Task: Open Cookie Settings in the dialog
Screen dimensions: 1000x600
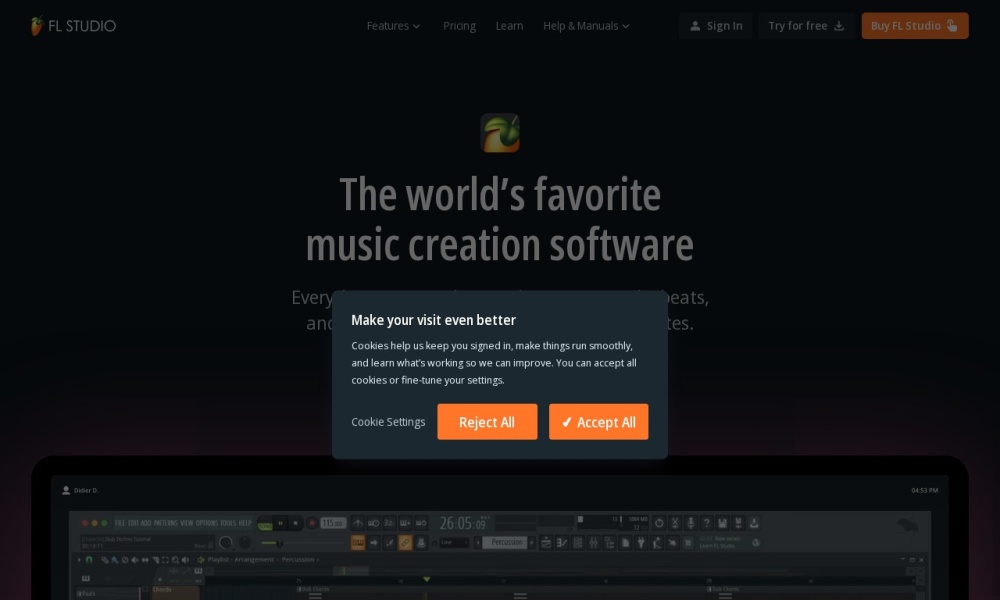Action: (x=388, y=422)
